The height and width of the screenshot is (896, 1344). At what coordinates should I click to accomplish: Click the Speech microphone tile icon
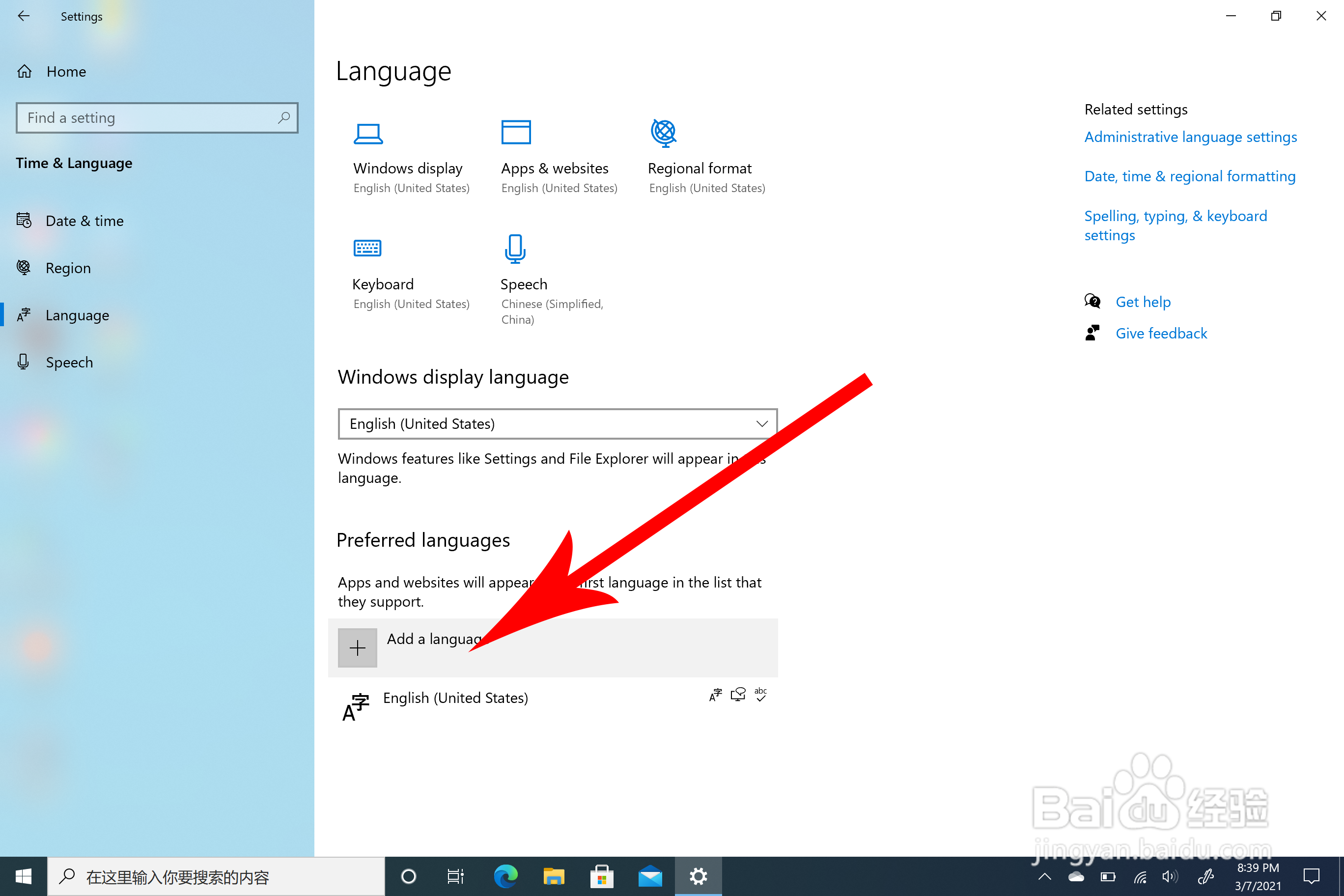click(x=515, y=248)
